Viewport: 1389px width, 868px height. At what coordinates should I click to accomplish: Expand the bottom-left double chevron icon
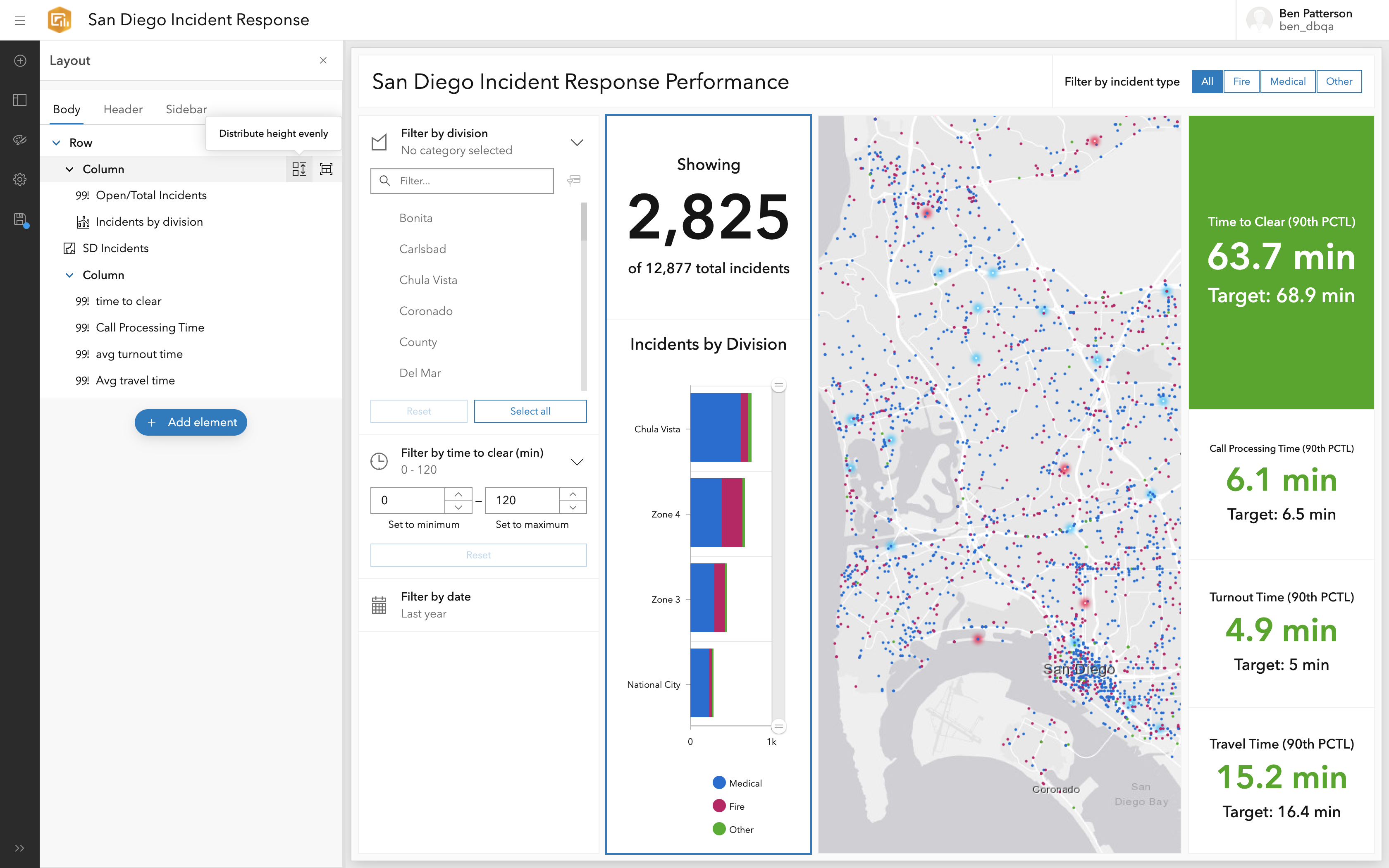click(x=19, y=848)
